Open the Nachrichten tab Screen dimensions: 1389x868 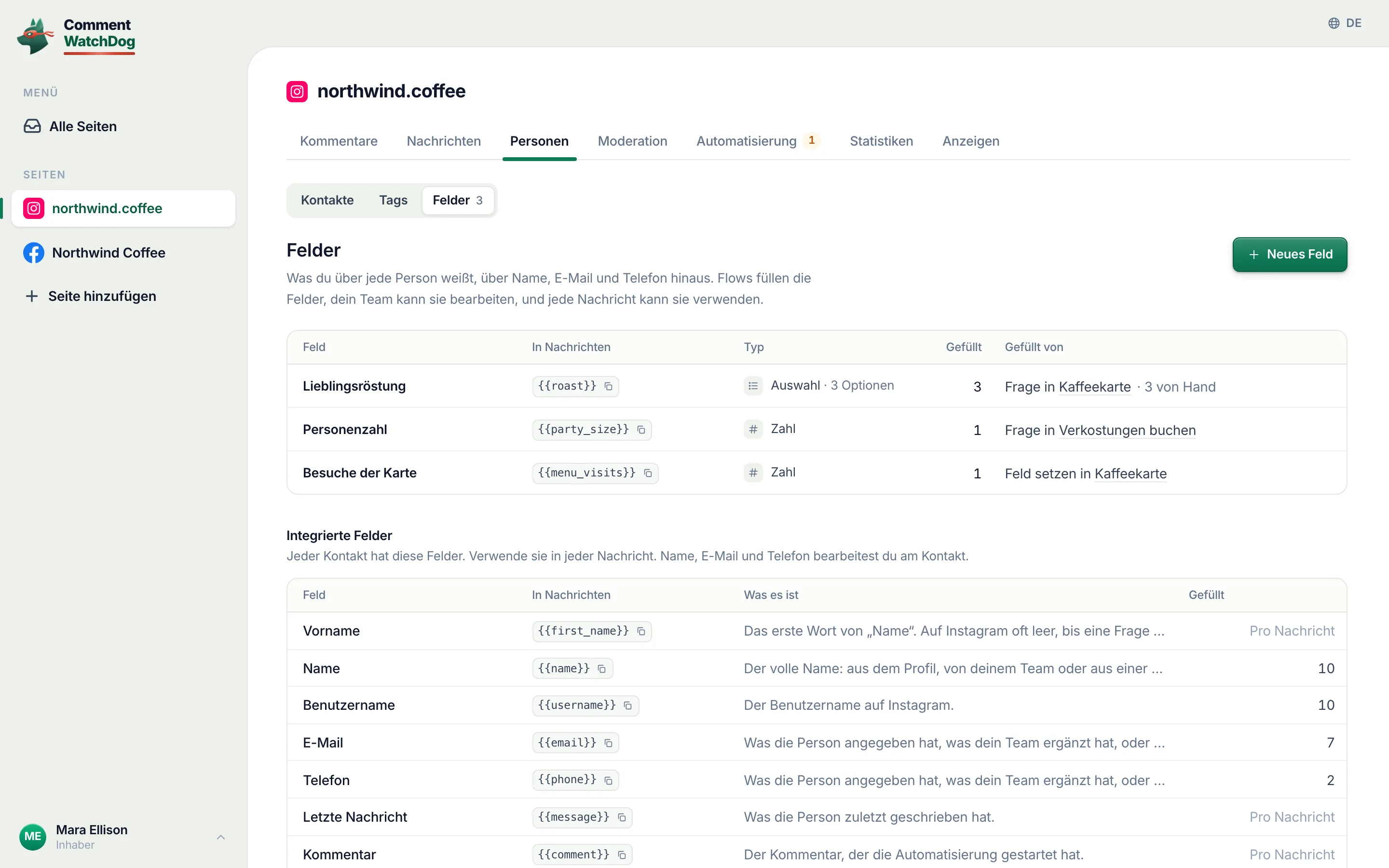pyautogui.click(x=444, y=141)
